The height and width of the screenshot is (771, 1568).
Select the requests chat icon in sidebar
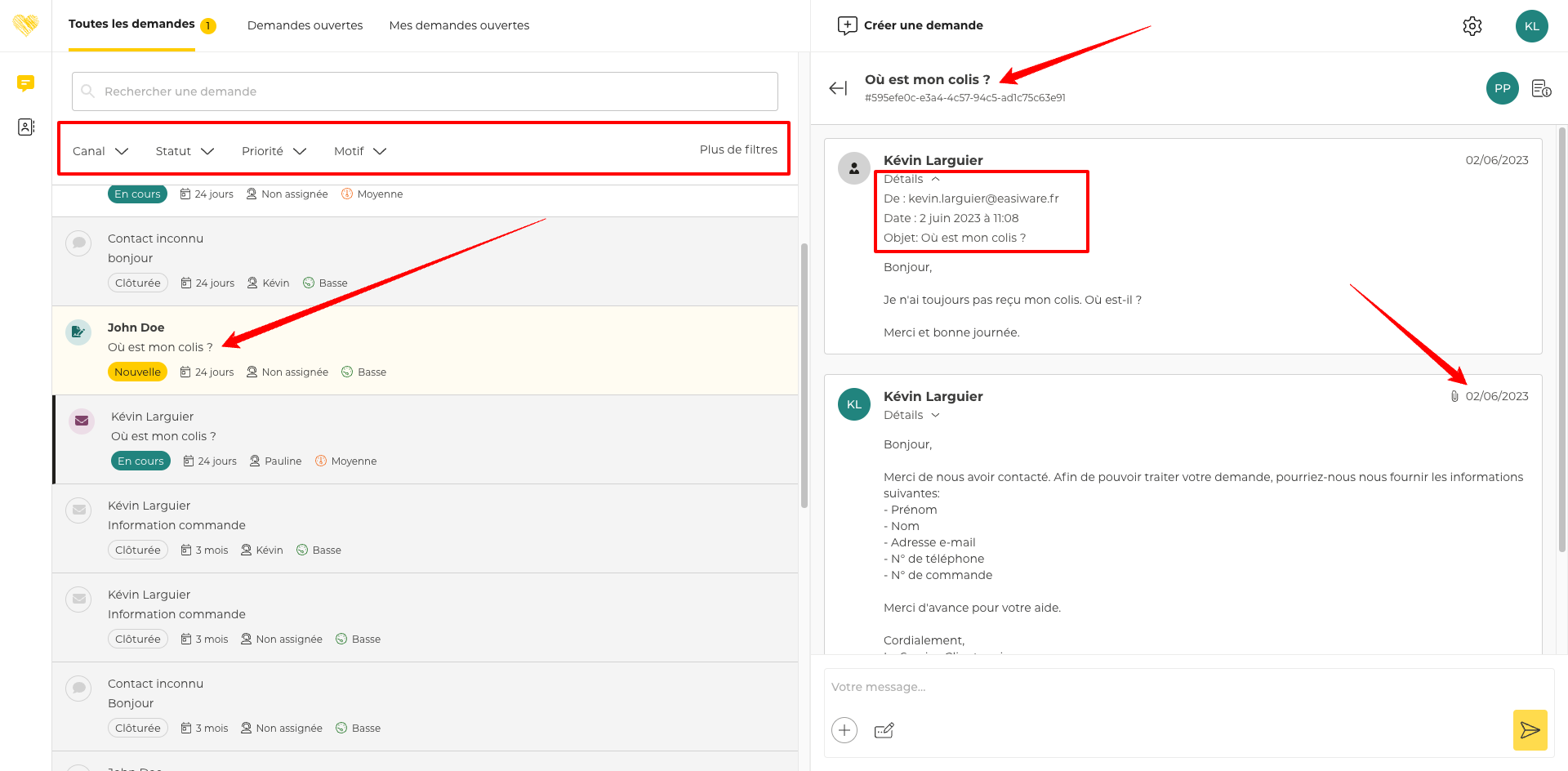pos(26,83)
